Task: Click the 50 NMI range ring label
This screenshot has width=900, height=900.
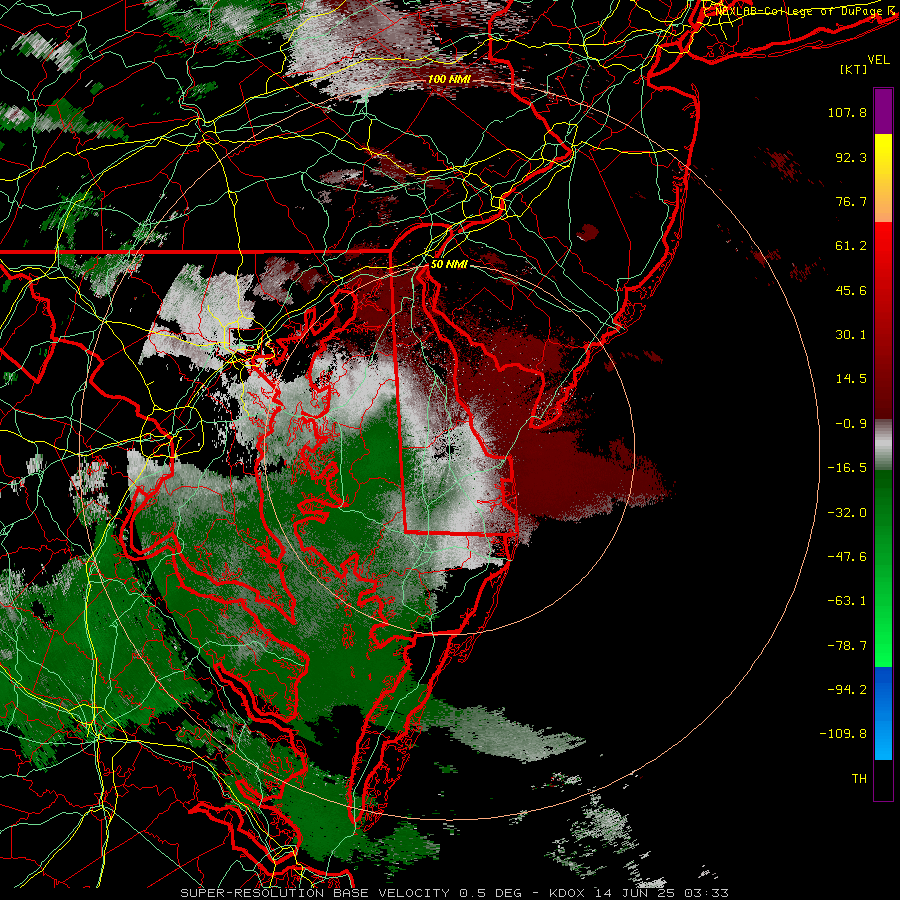Action: point(449,264)
